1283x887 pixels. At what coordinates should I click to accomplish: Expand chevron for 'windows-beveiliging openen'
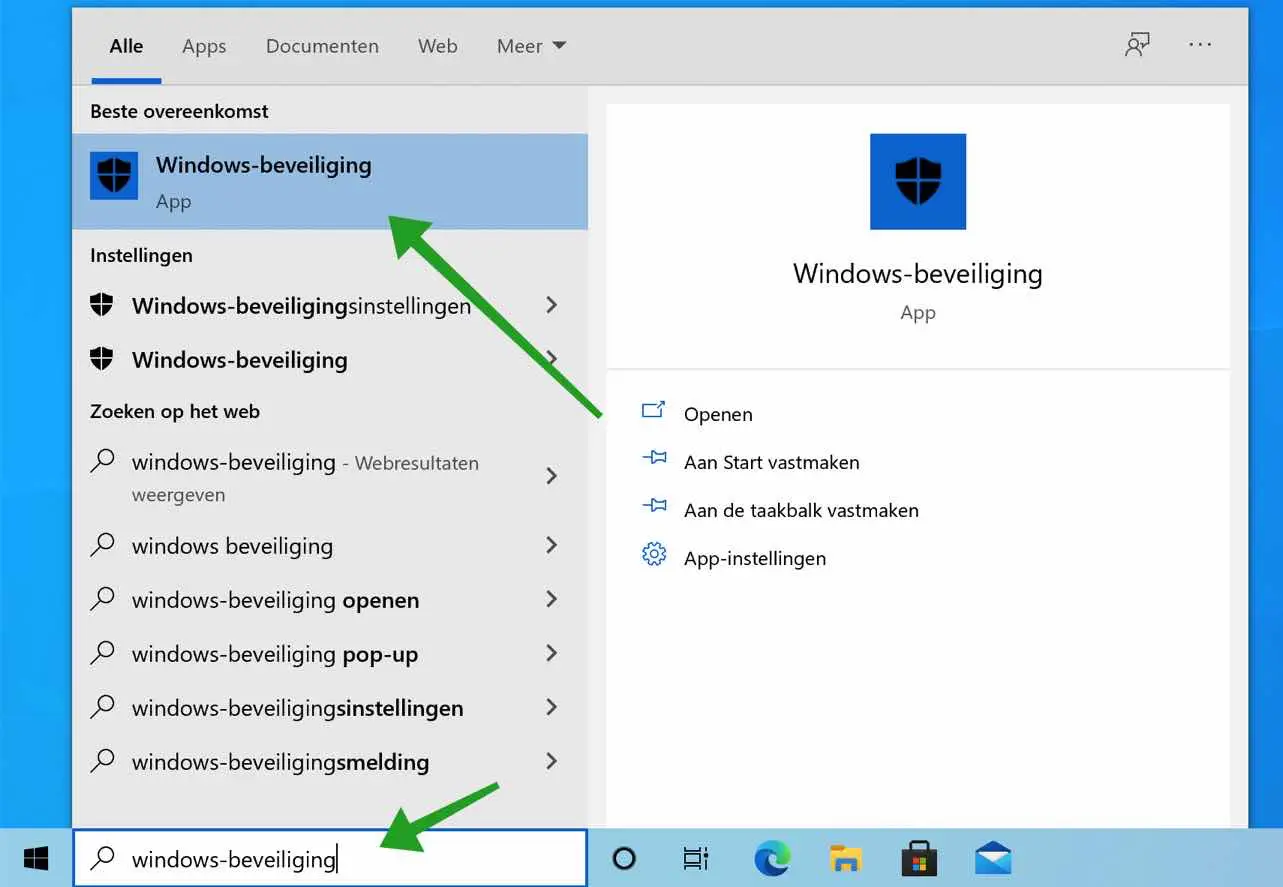click(551, 599)
